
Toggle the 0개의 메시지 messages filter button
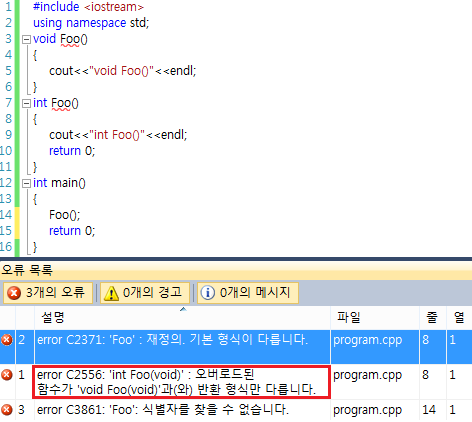click(247, 293)
